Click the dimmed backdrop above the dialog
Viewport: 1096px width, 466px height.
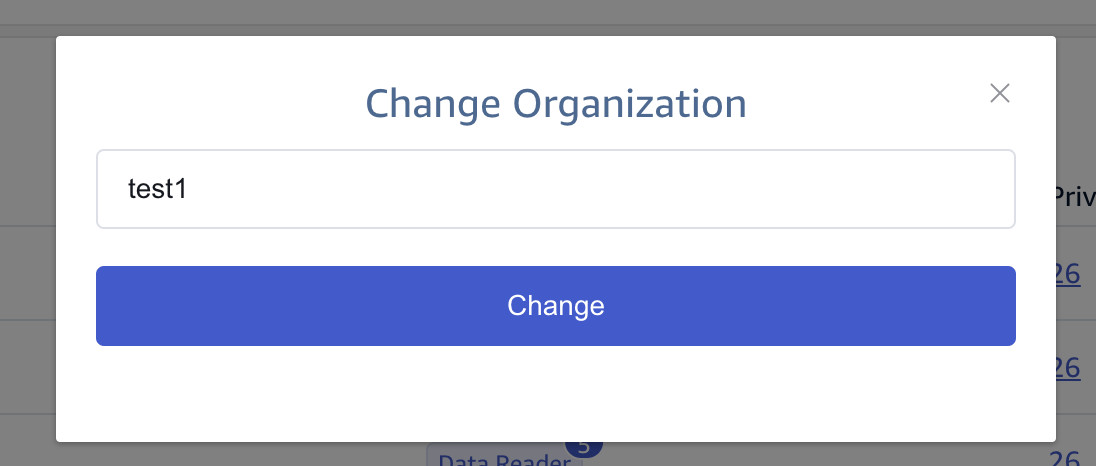548,14
